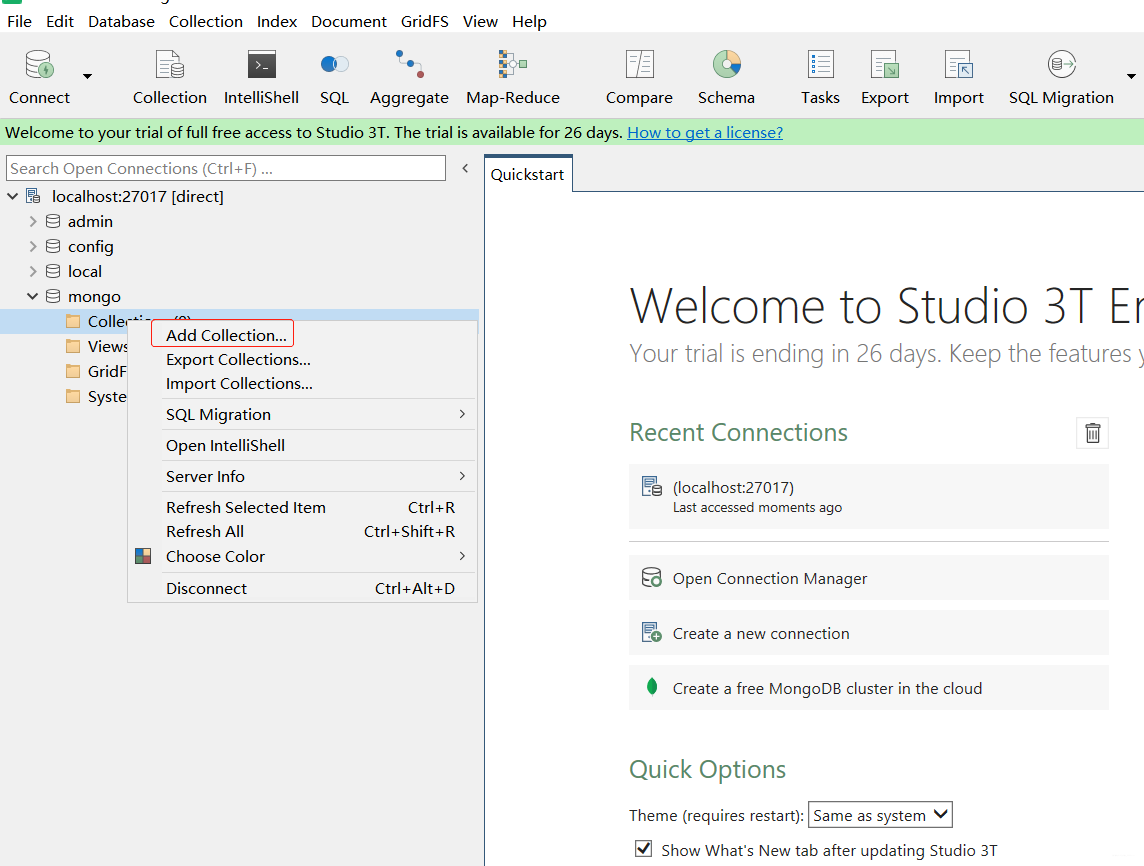Toggle Show What's New tab checkbox
Image resolution: width=1144 pixels, height=866 pixels.
[x=644, y=848]
